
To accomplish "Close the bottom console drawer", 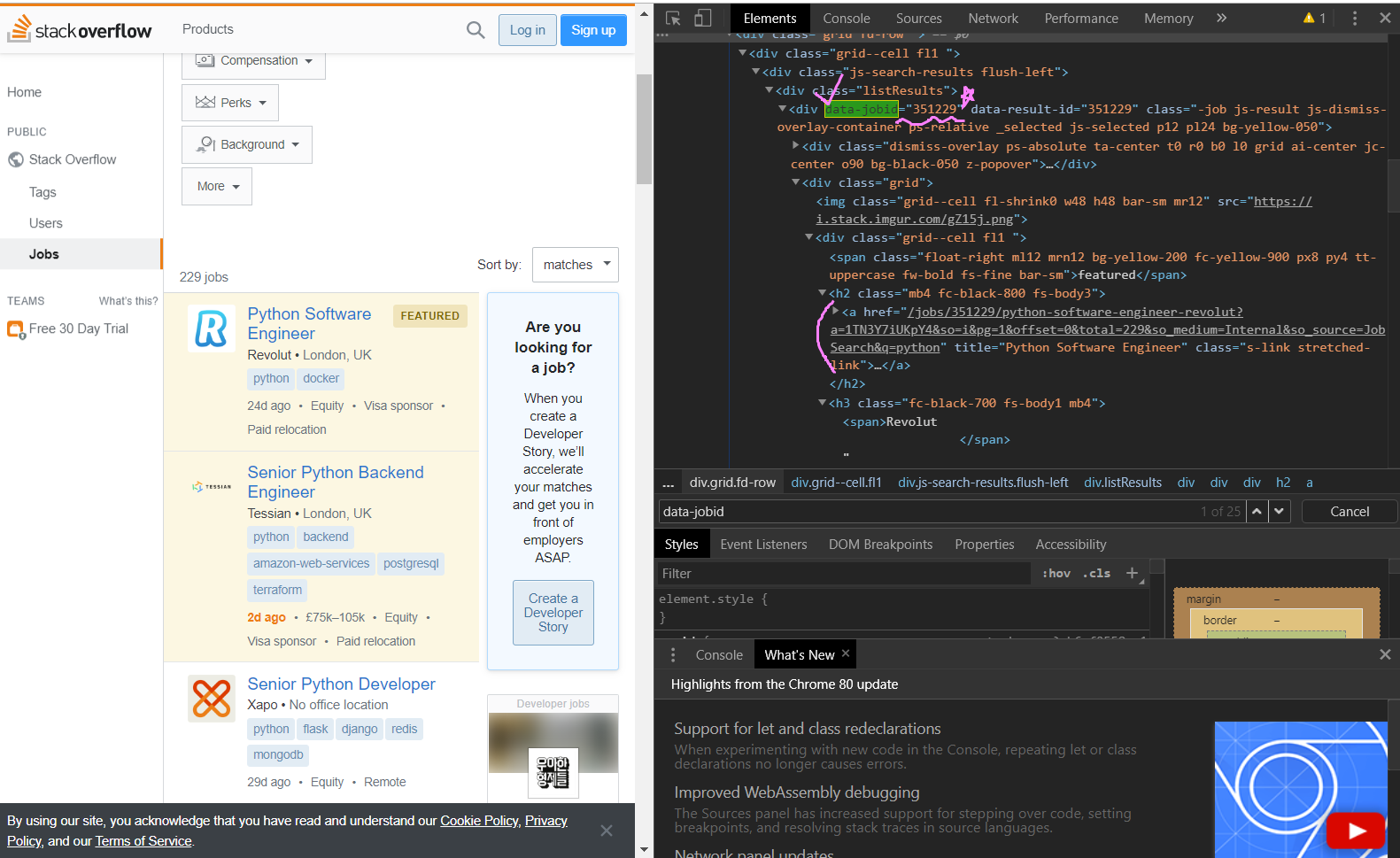I will (1385, 654).
